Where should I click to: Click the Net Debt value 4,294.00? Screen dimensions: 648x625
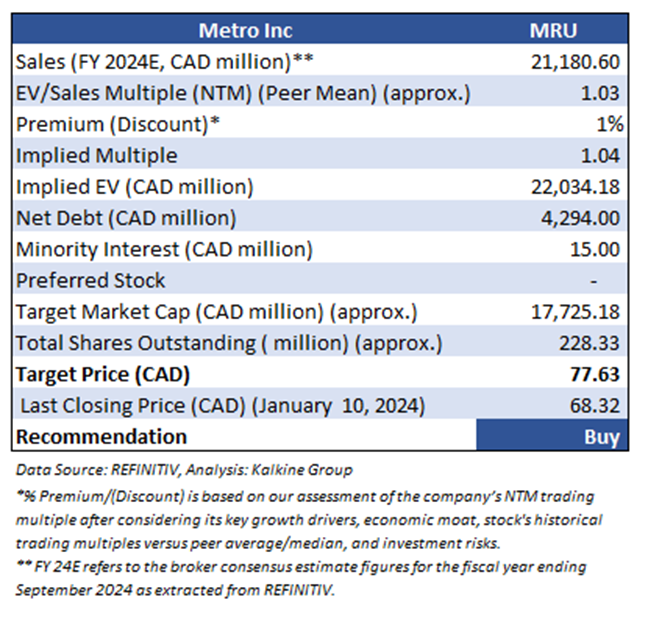tap(580, 218)
